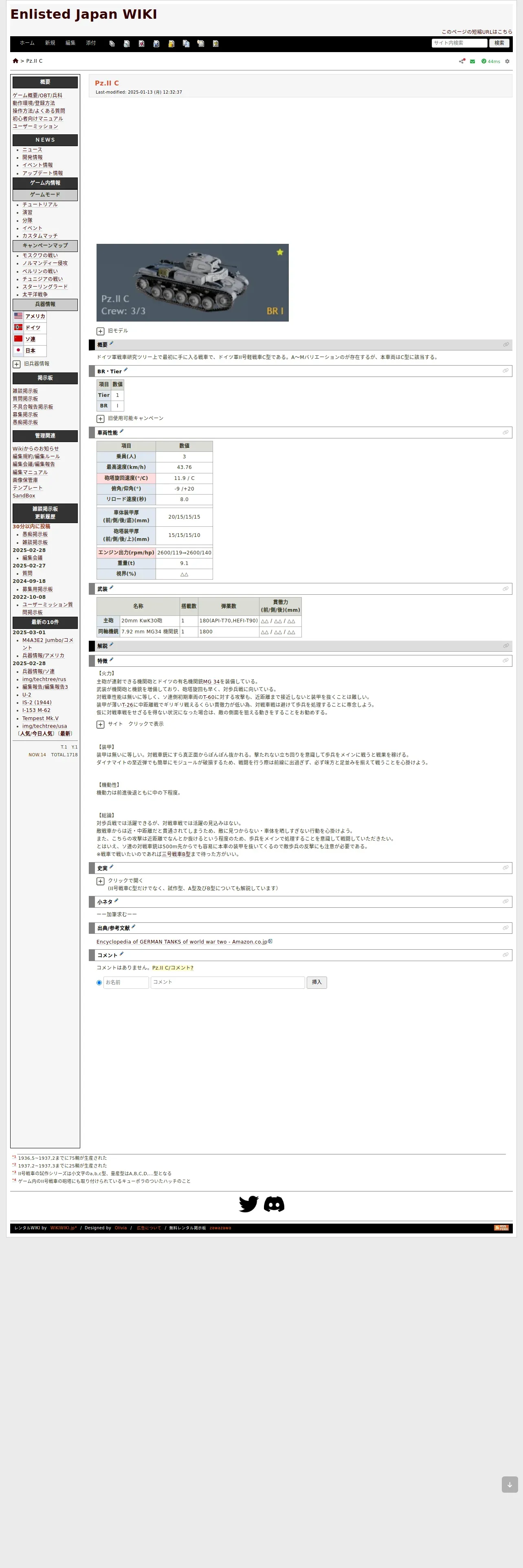Focus the お名前 name input field

point(126,982)
